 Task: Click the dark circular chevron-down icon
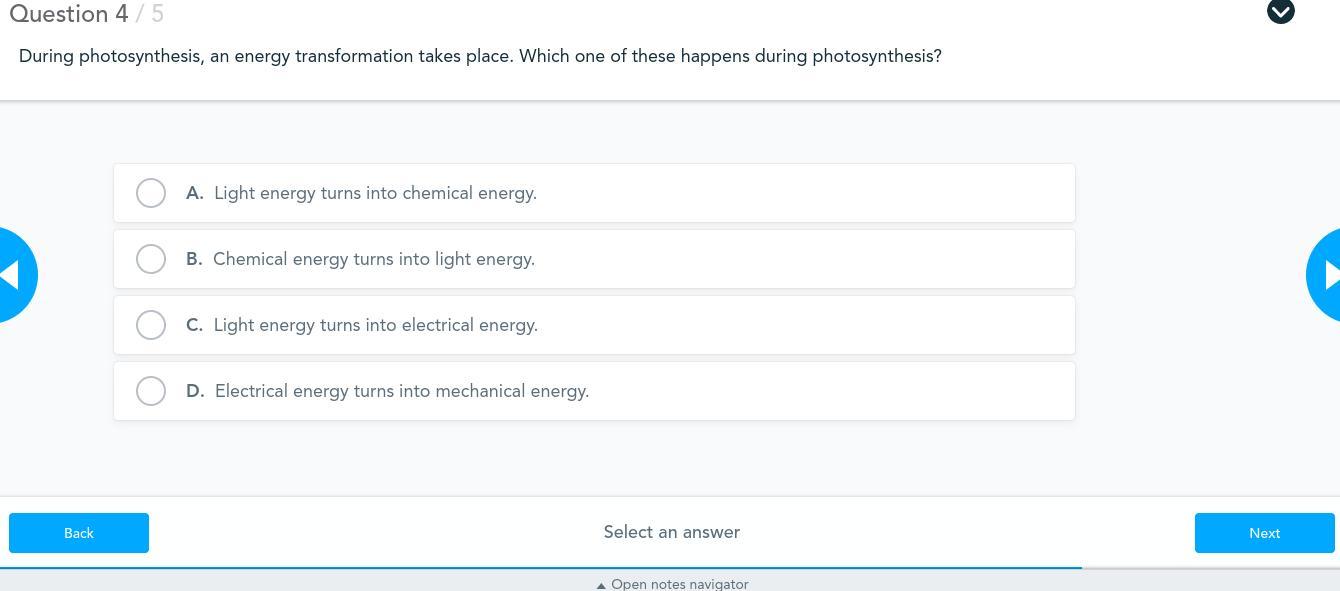pos(1280,11)
